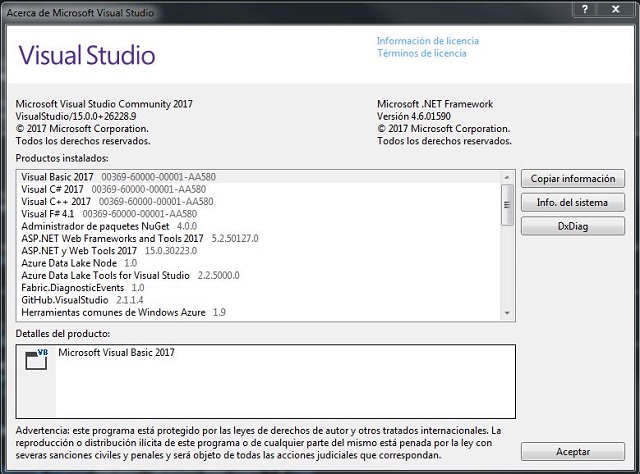
Task: Click the VisualStudio/15.0.0+26228.9 version text
Action: point(76,116)
